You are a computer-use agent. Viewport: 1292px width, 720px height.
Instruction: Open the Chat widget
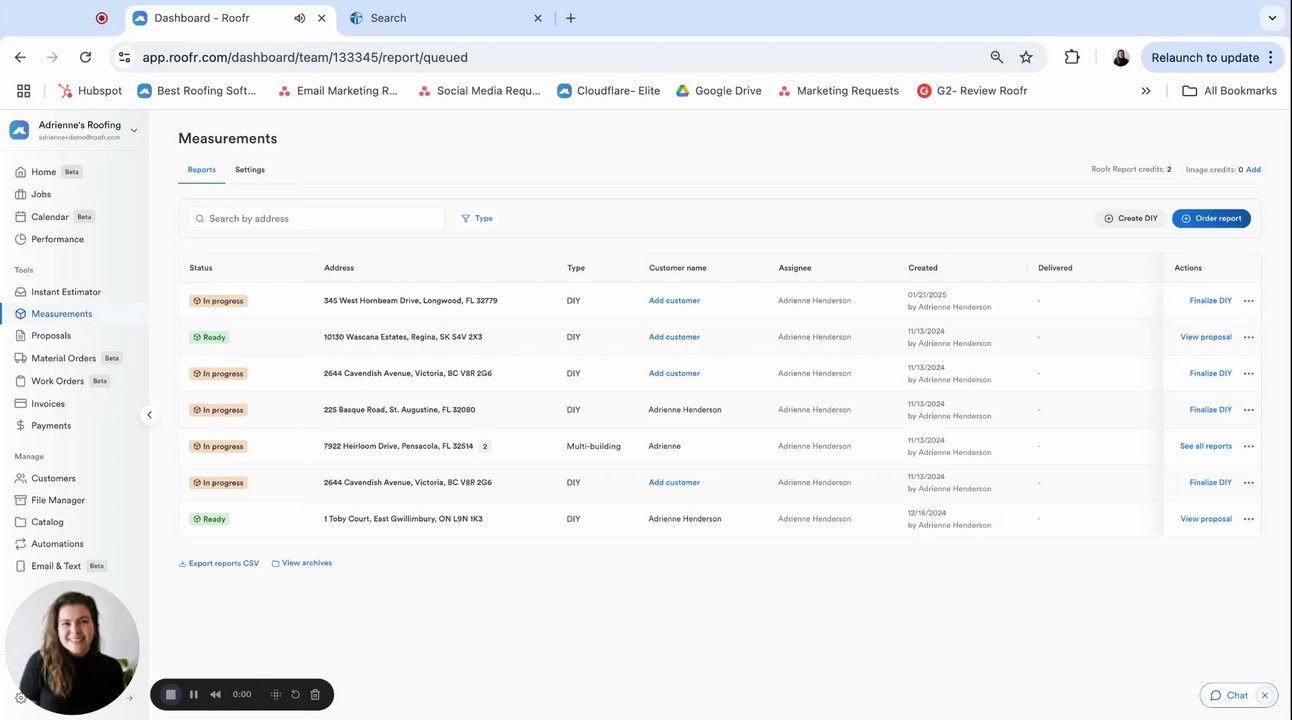tap(1229, 695)
